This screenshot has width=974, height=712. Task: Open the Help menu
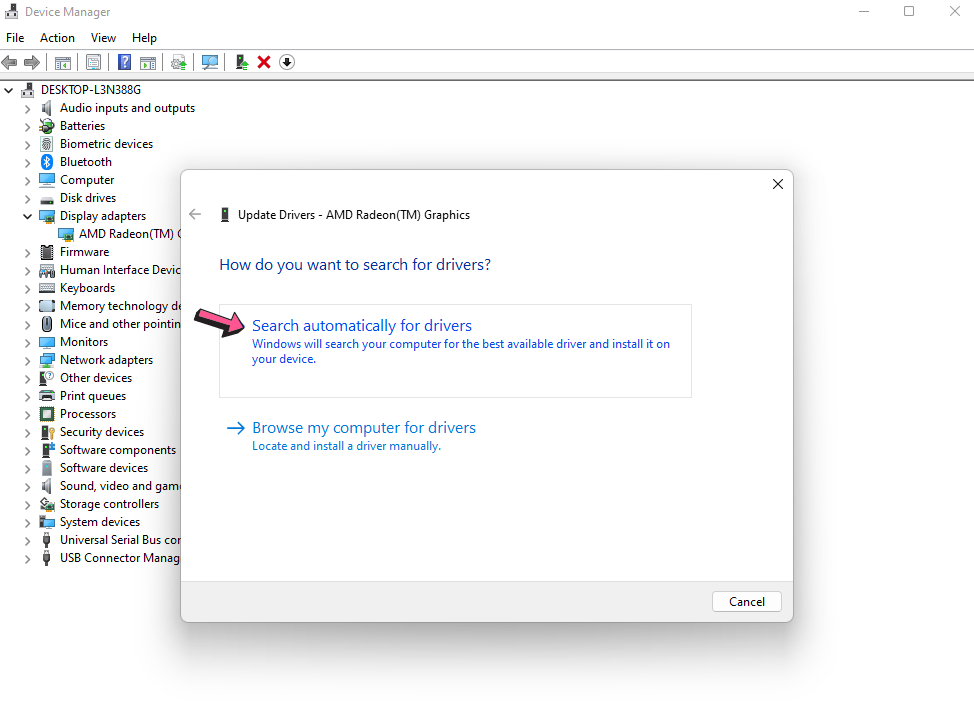tap(144, 38)
